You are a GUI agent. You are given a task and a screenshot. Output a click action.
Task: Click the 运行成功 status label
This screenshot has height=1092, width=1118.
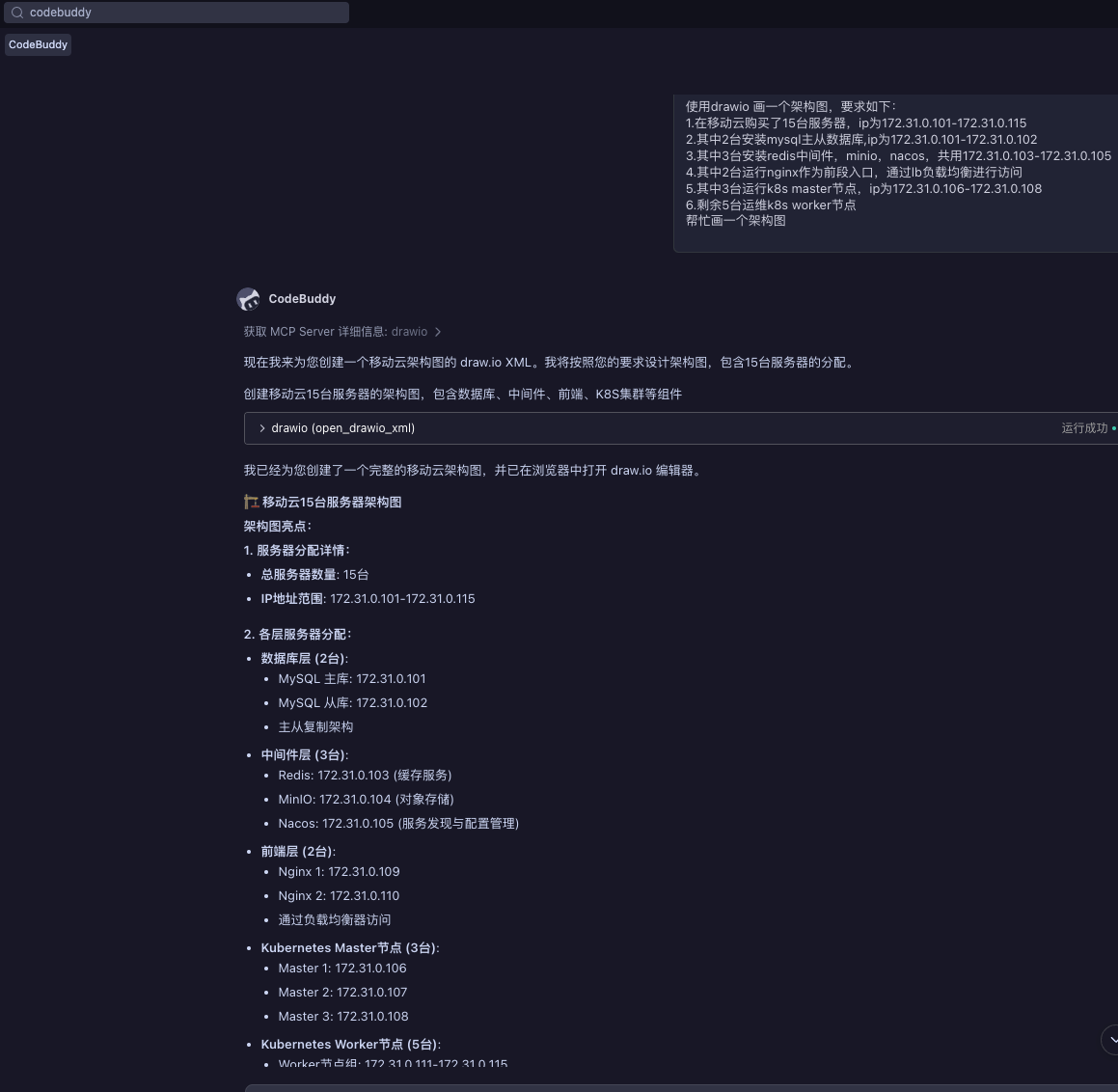point(1084,428)
